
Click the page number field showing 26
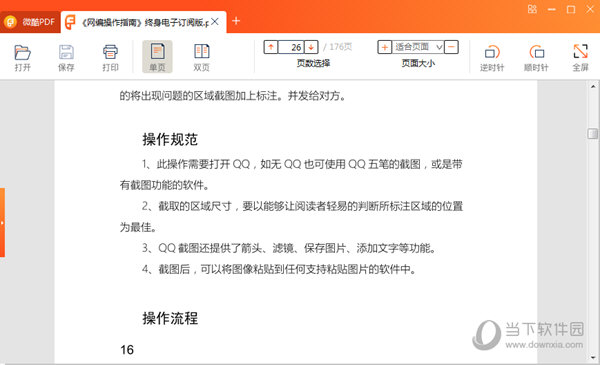click(291, 47)
